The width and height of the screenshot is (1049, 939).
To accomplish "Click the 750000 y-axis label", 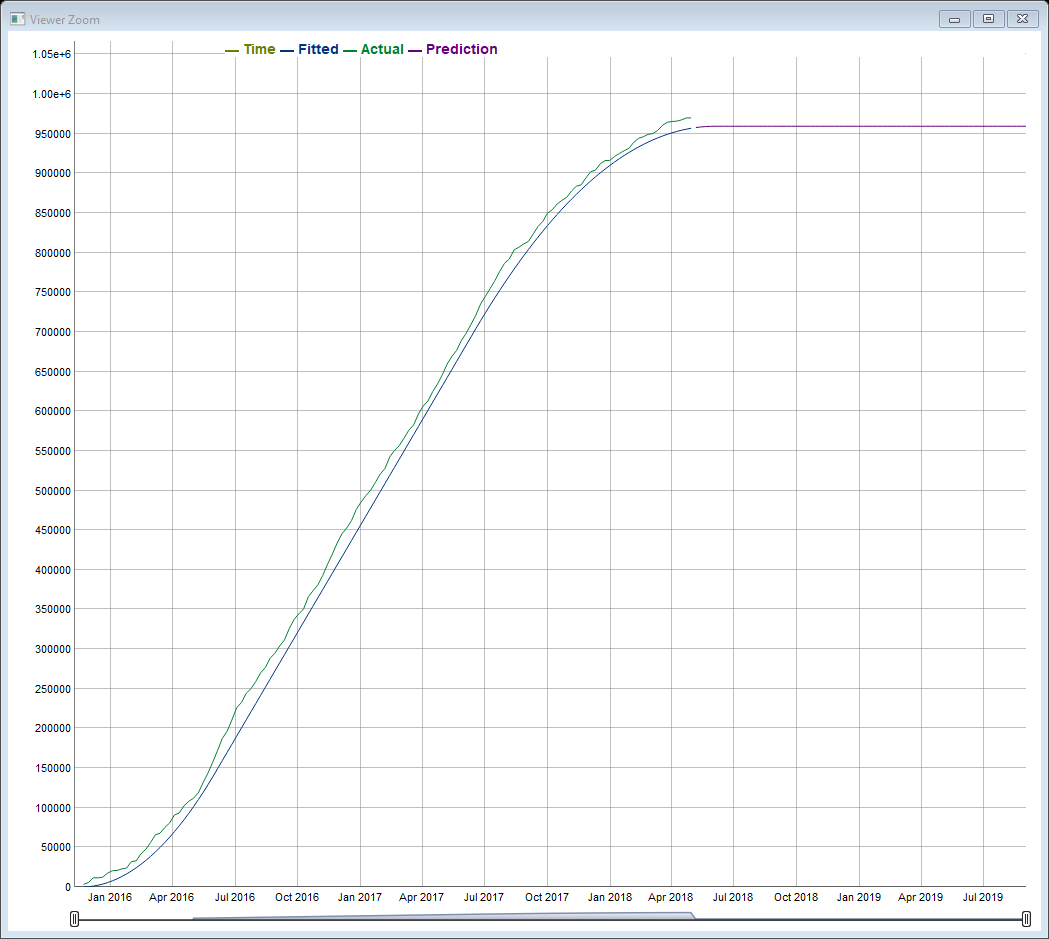I will click(53, 292).
